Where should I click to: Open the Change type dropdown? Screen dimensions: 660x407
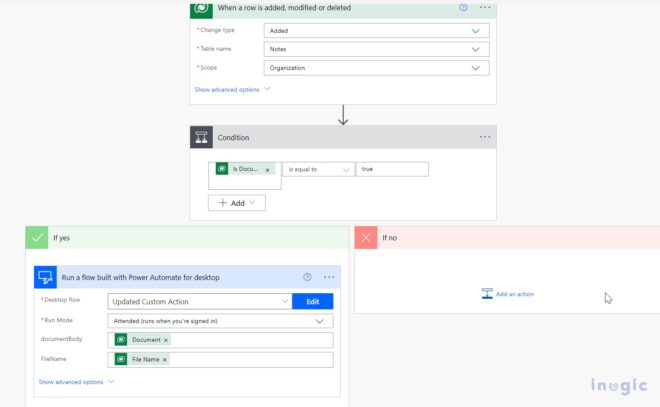[476, 30]
